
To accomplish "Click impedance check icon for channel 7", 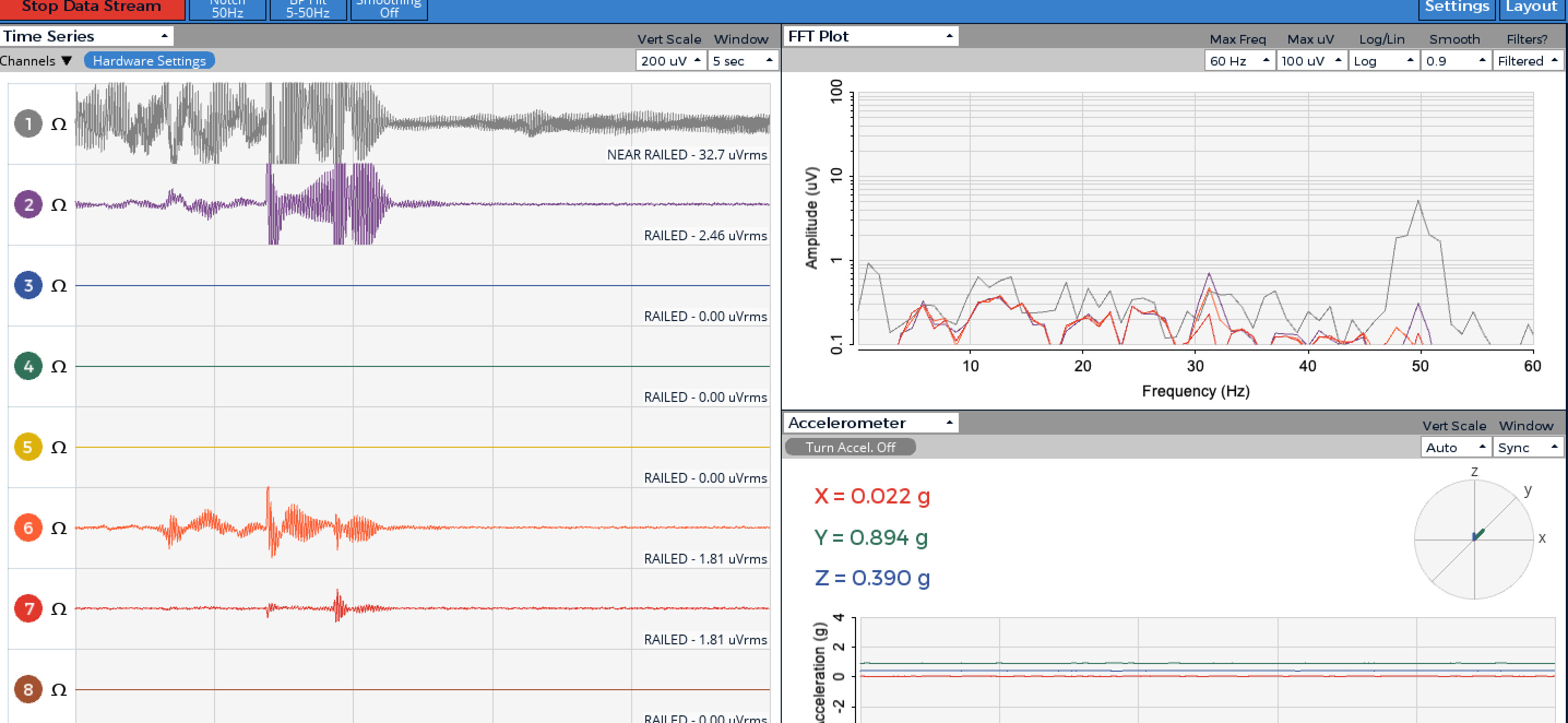I will click(x=59, y=609).
